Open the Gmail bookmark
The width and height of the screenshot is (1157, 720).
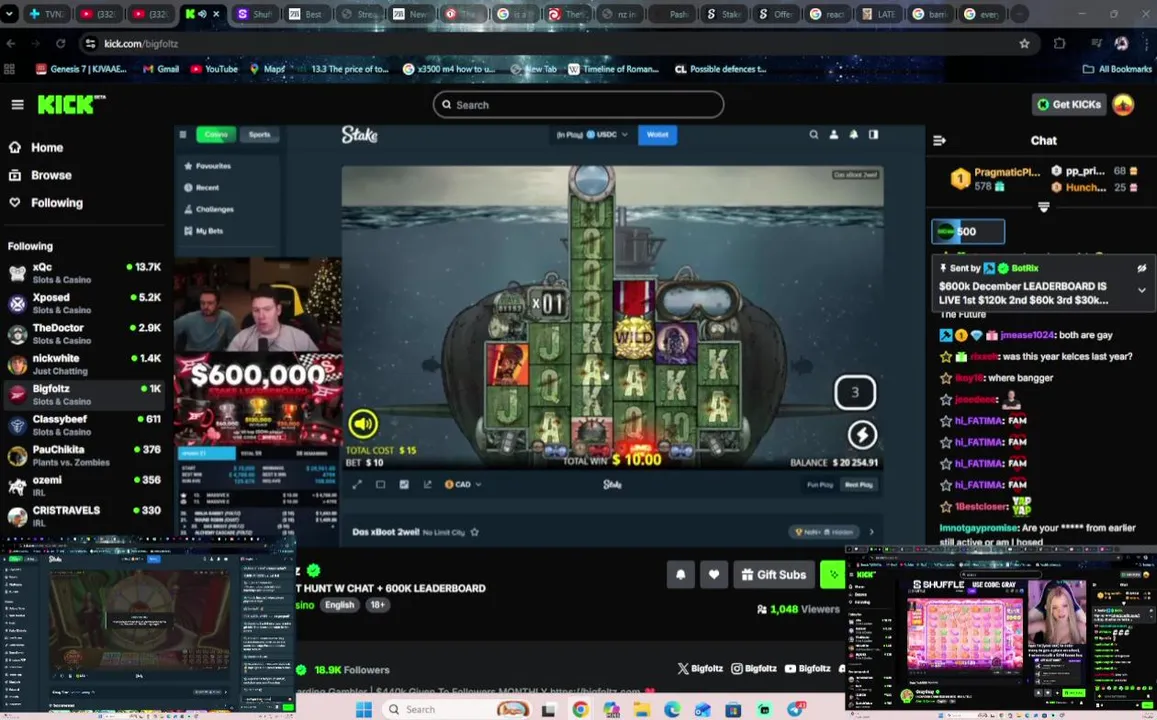(161, 69)
